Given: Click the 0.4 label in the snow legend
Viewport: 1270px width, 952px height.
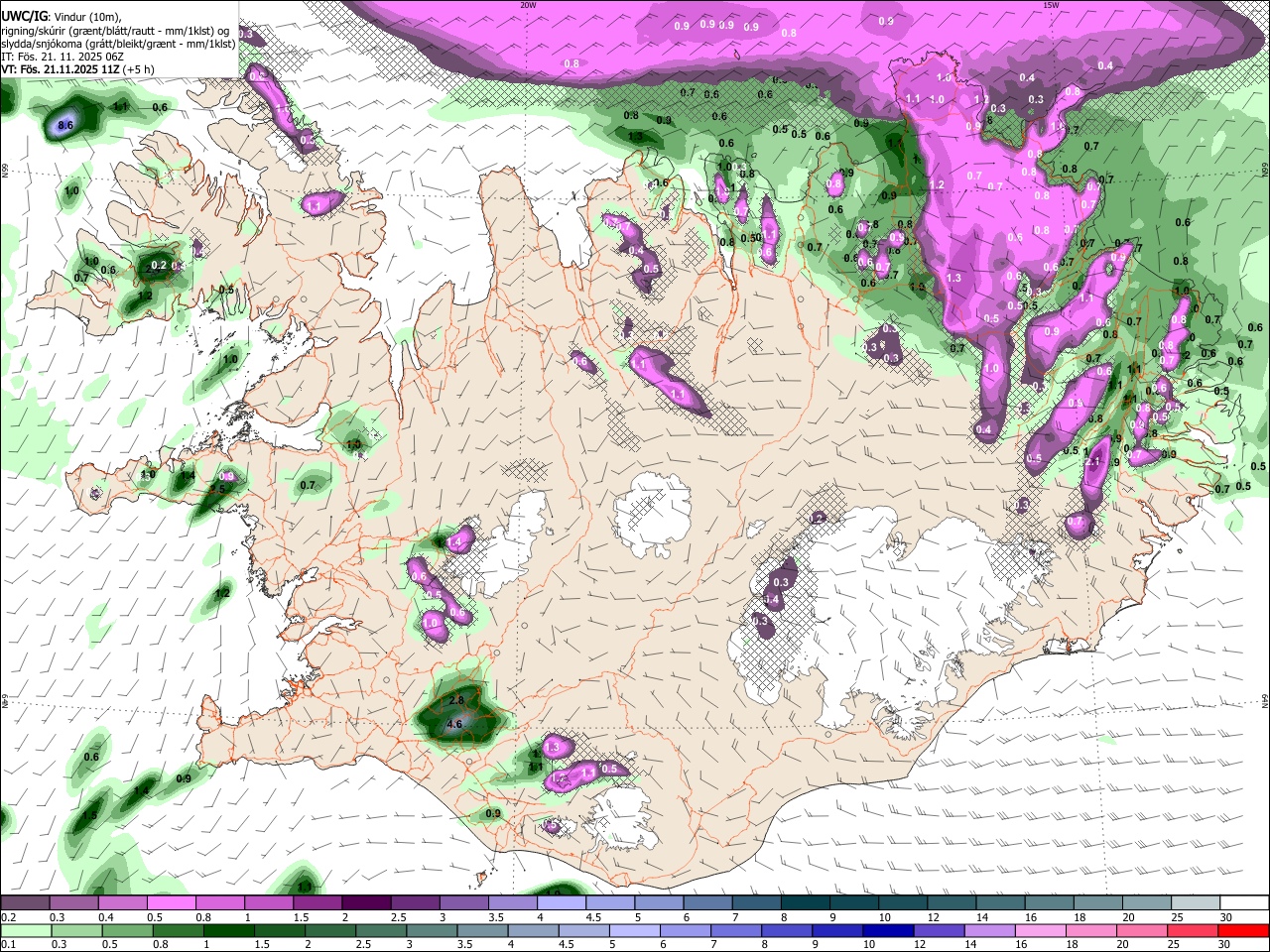Looking at the screenshot, I should pos(108,917).
